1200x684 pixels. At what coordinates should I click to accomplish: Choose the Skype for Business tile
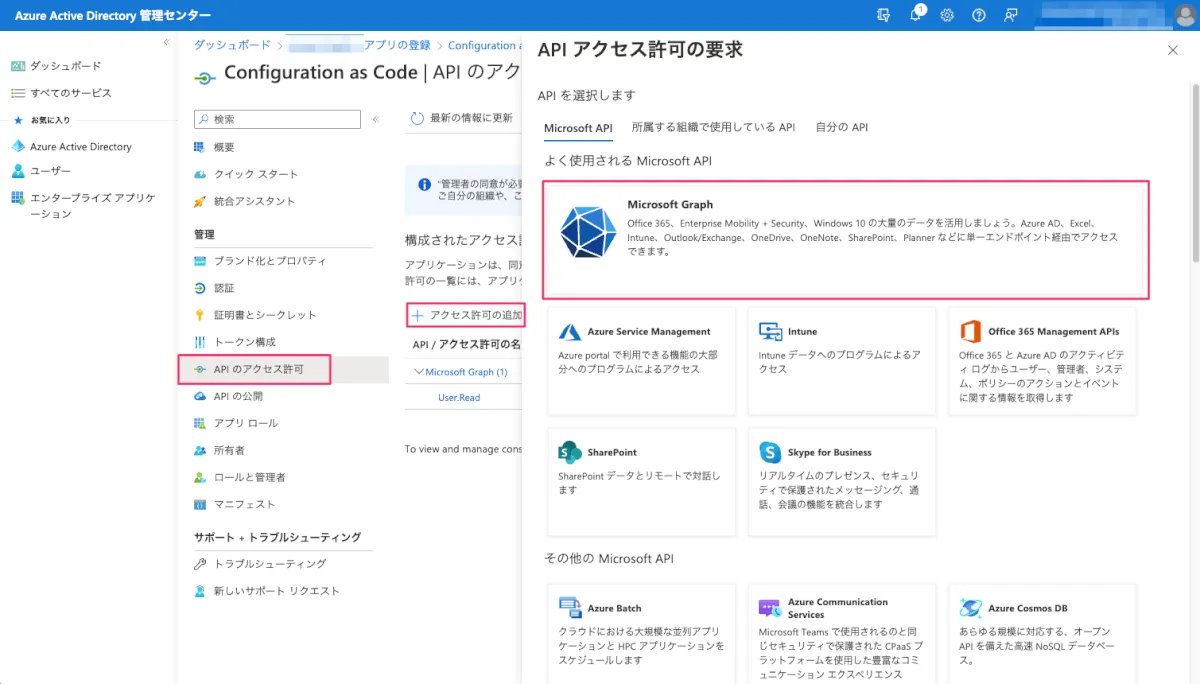(841, 481)
